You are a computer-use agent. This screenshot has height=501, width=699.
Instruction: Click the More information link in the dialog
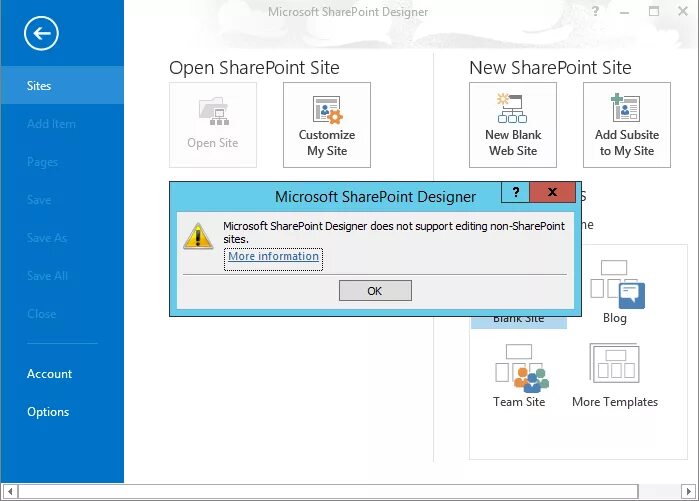(273, 256)
